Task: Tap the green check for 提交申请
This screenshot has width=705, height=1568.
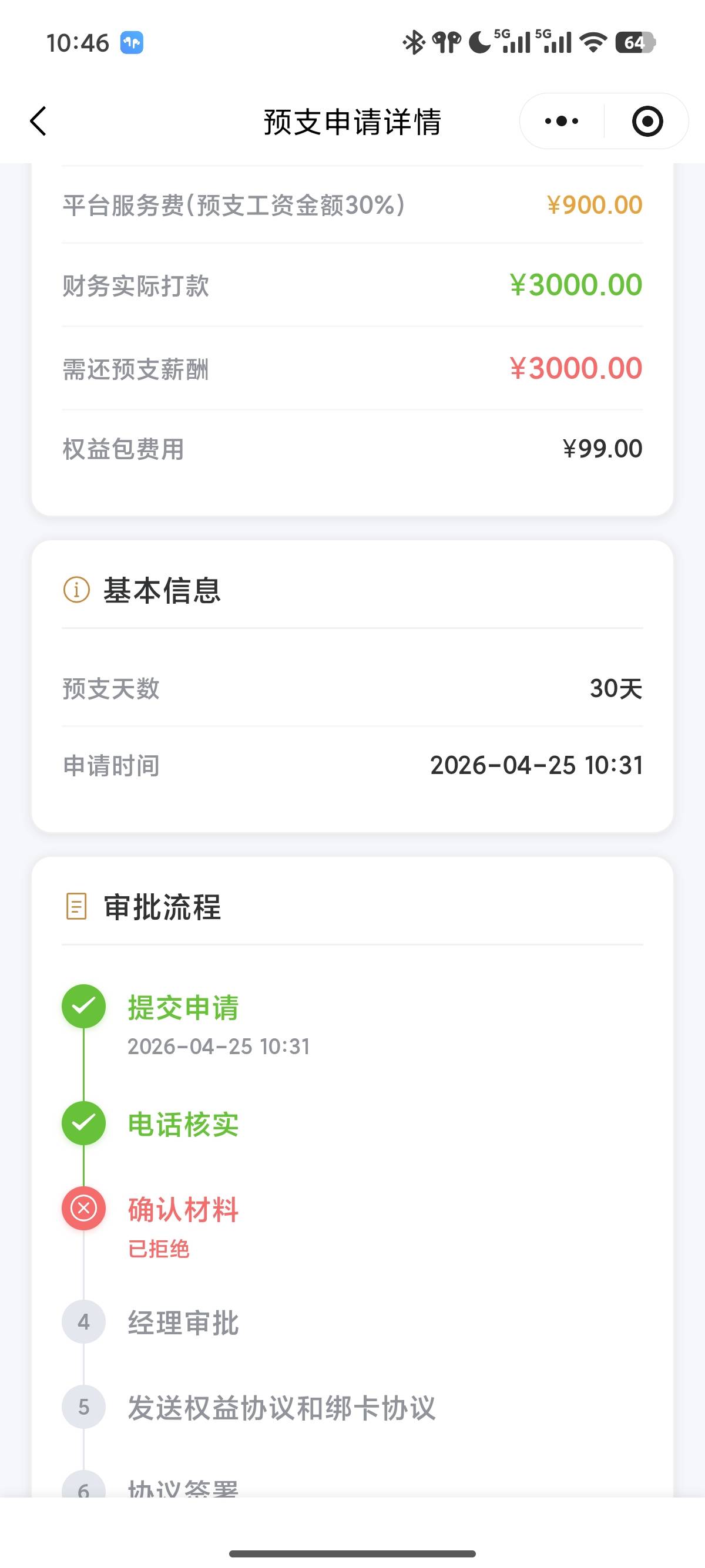Action: click(x=84, y=1006)
